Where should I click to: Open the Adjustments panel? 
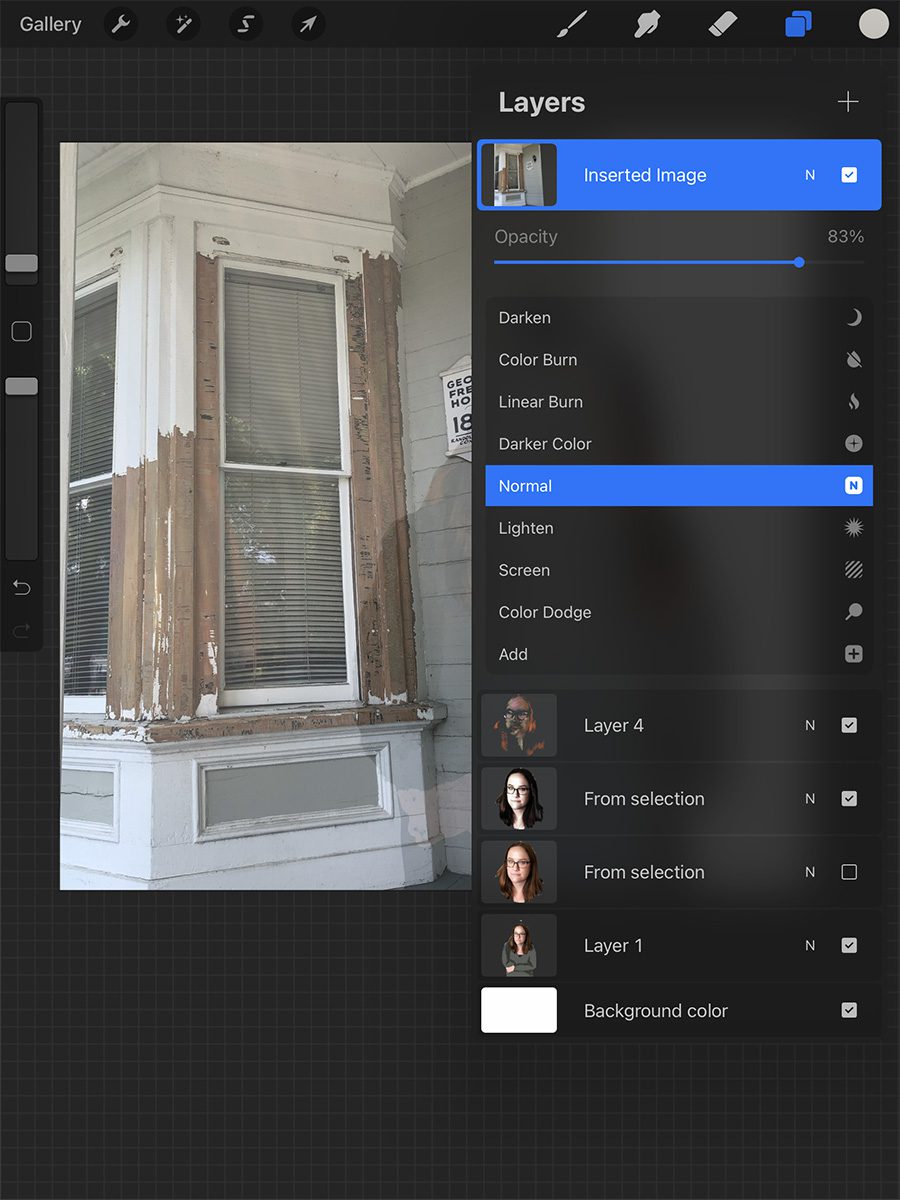183,24
